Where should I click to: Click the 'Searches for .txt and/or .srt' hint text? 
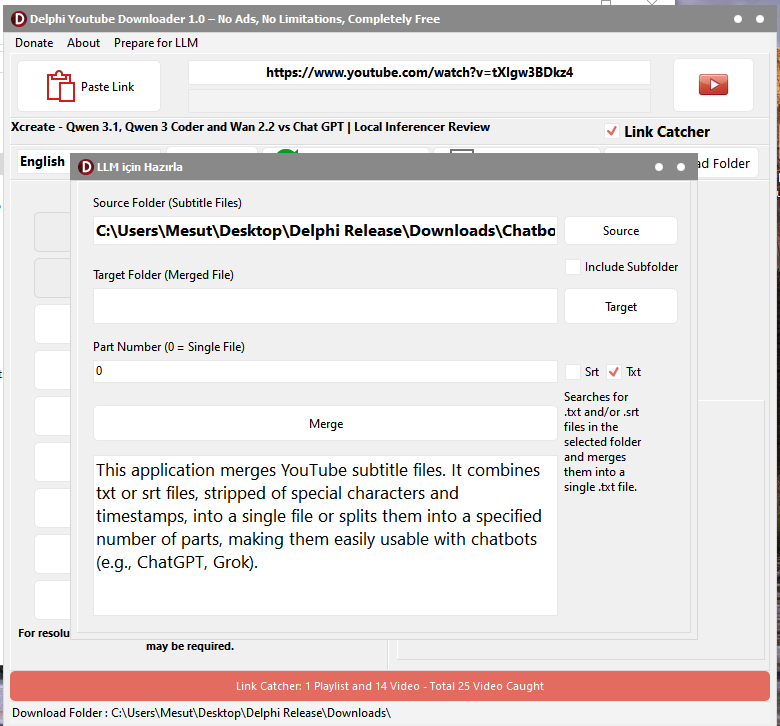click(x=602, y=441)
